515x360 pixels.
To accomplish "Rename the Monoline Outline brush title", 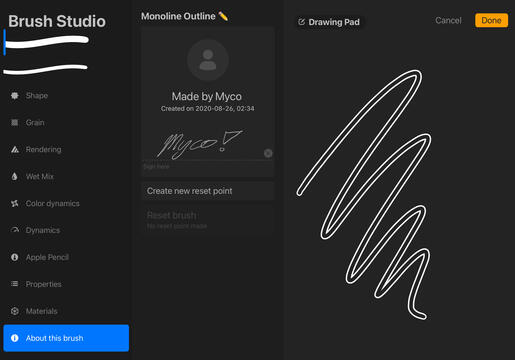I will tap(178, 16).
